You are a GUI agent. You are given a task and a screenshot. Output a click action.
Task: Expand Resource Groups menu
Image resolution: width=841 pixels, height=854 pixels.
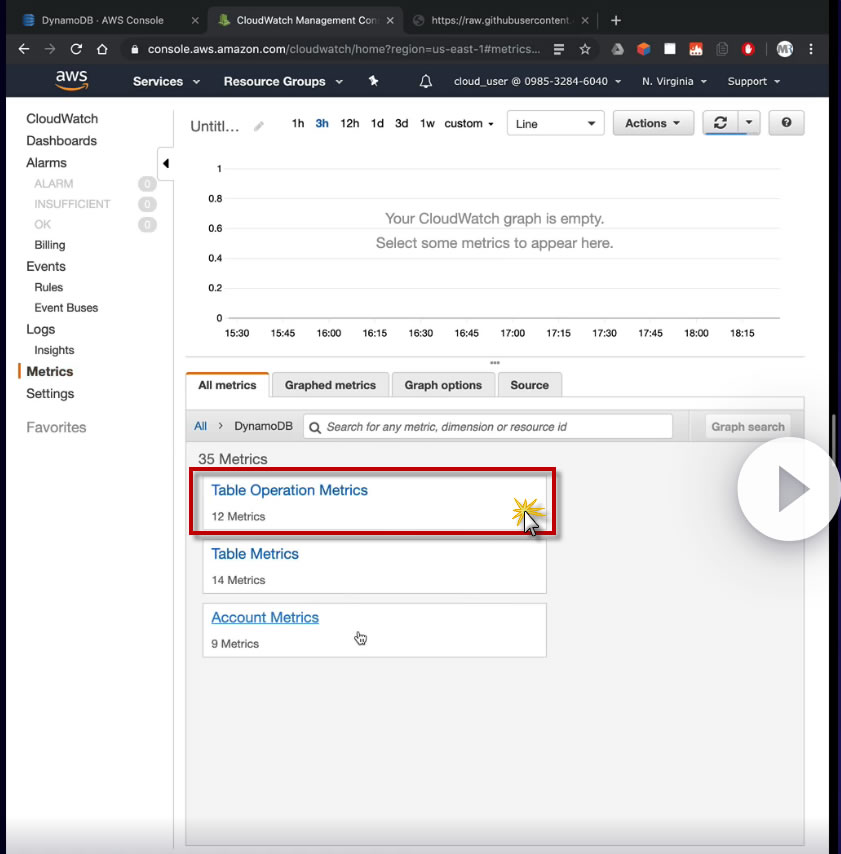pyautogui.click(x=283, y=82)
